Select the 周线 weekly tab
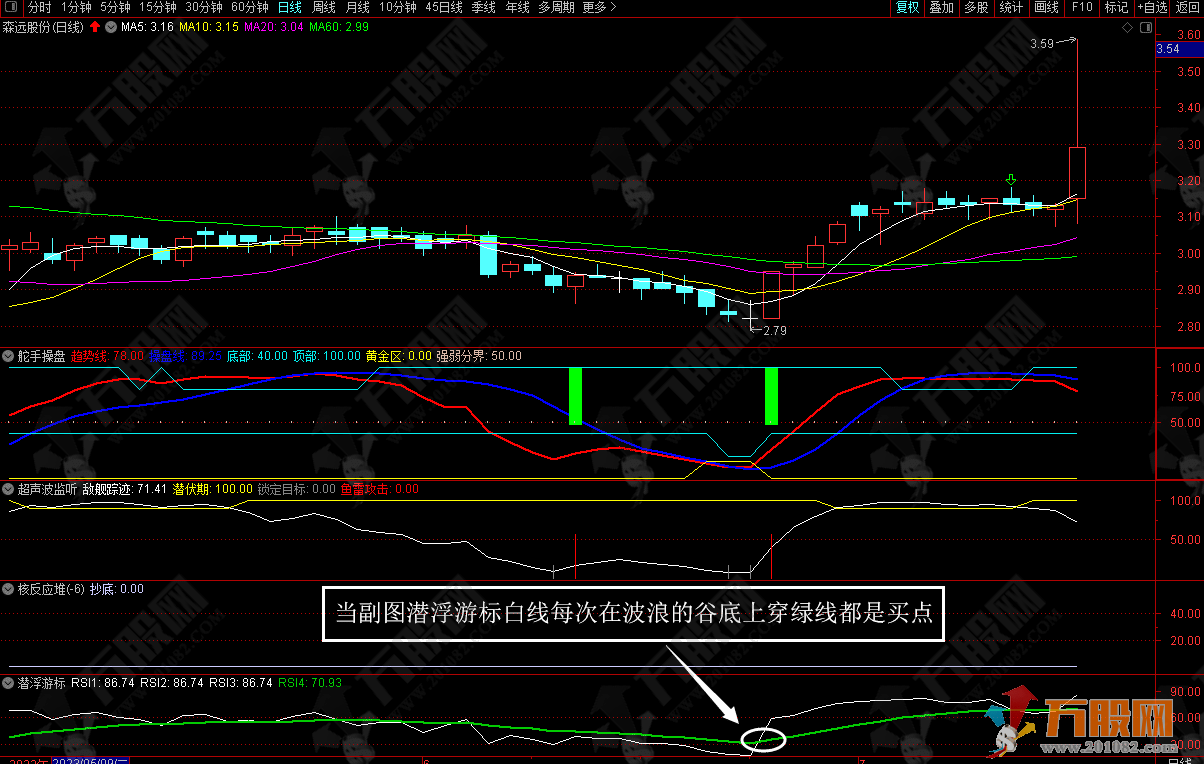Image resolution: width=1204 pixels, height=764 pixels. 324,7
